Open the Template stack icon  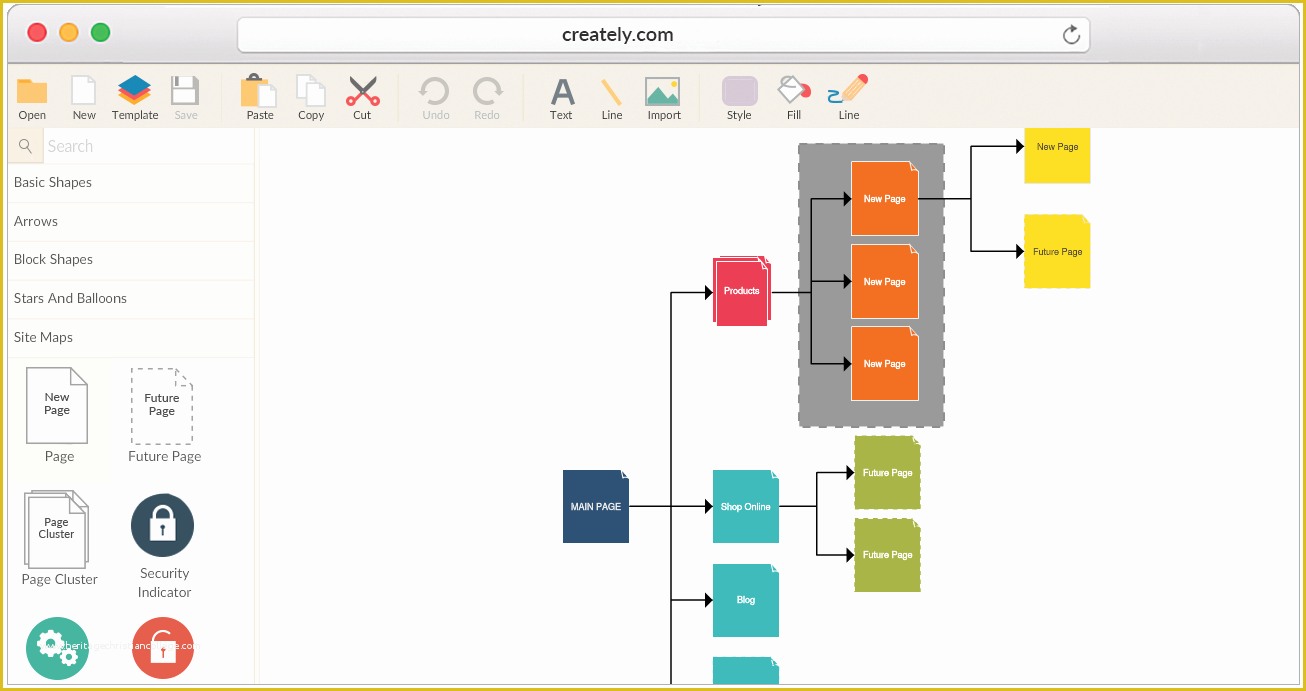[x=134, y=91]
